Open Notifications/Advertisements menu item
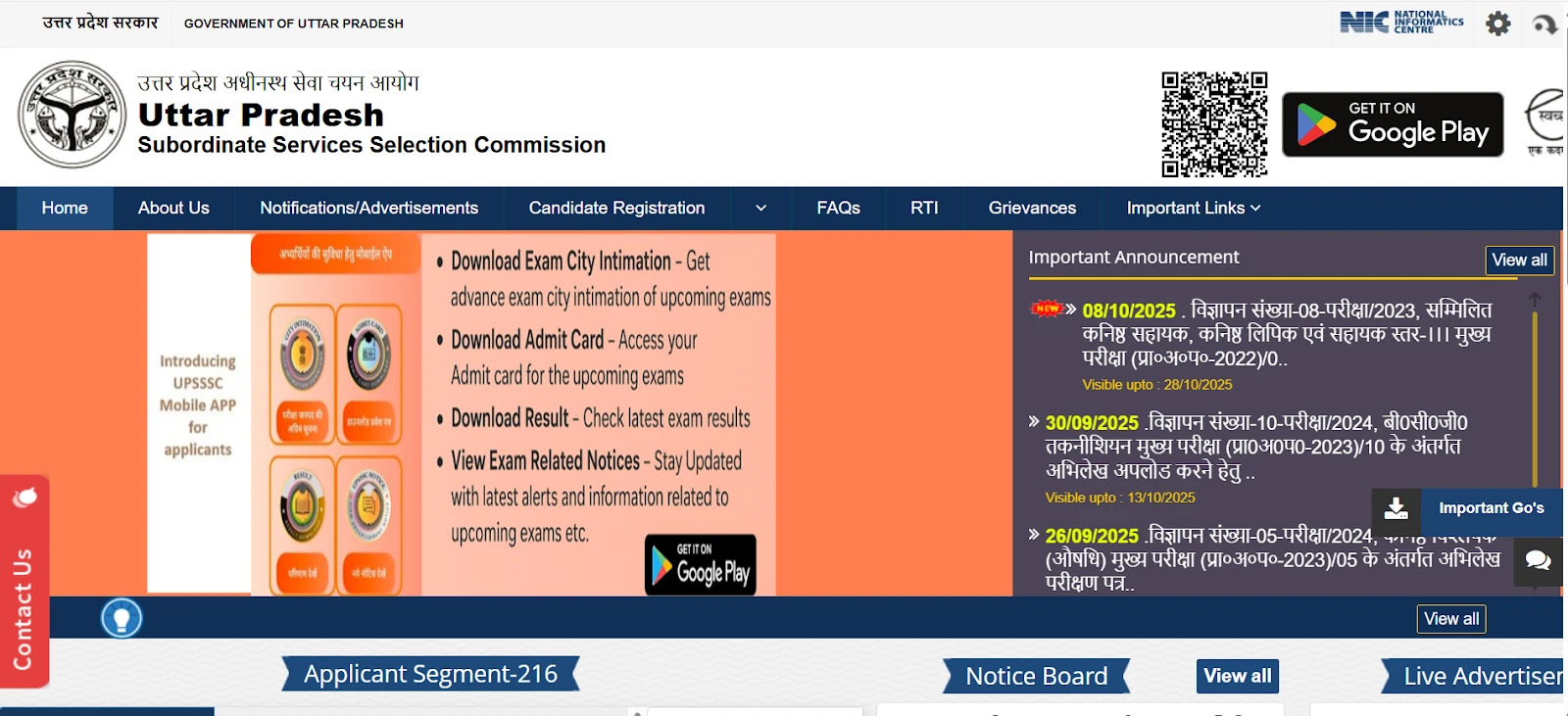Screen dimensions: 1568x716 (x=368, y=209)
